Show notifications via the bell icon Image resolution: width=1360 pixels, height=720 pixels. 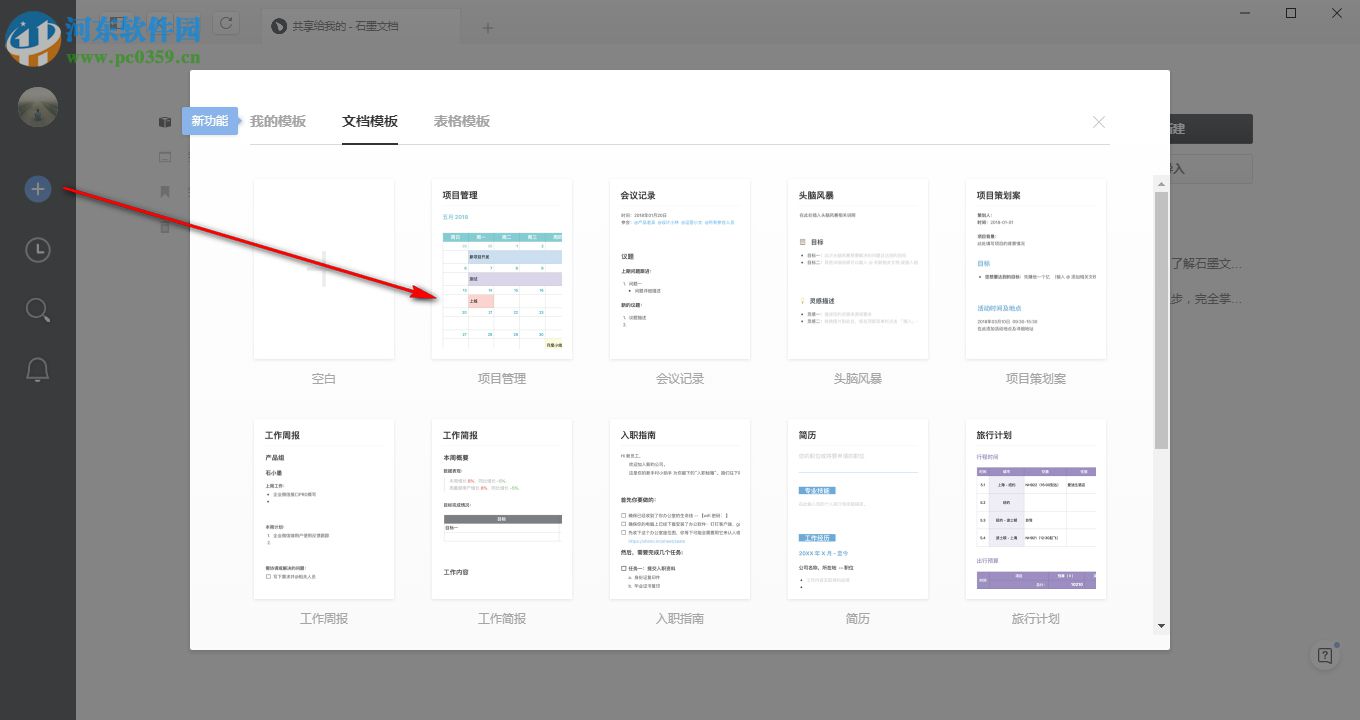click(x=38, y=370)
